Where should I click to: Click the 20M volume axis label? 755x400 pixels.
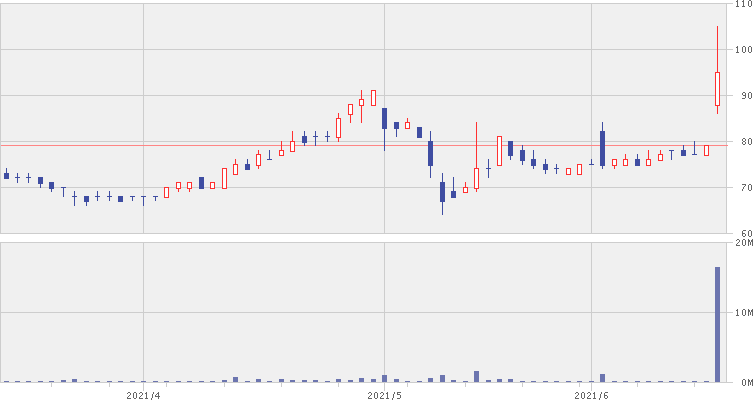tap(743, 243)
